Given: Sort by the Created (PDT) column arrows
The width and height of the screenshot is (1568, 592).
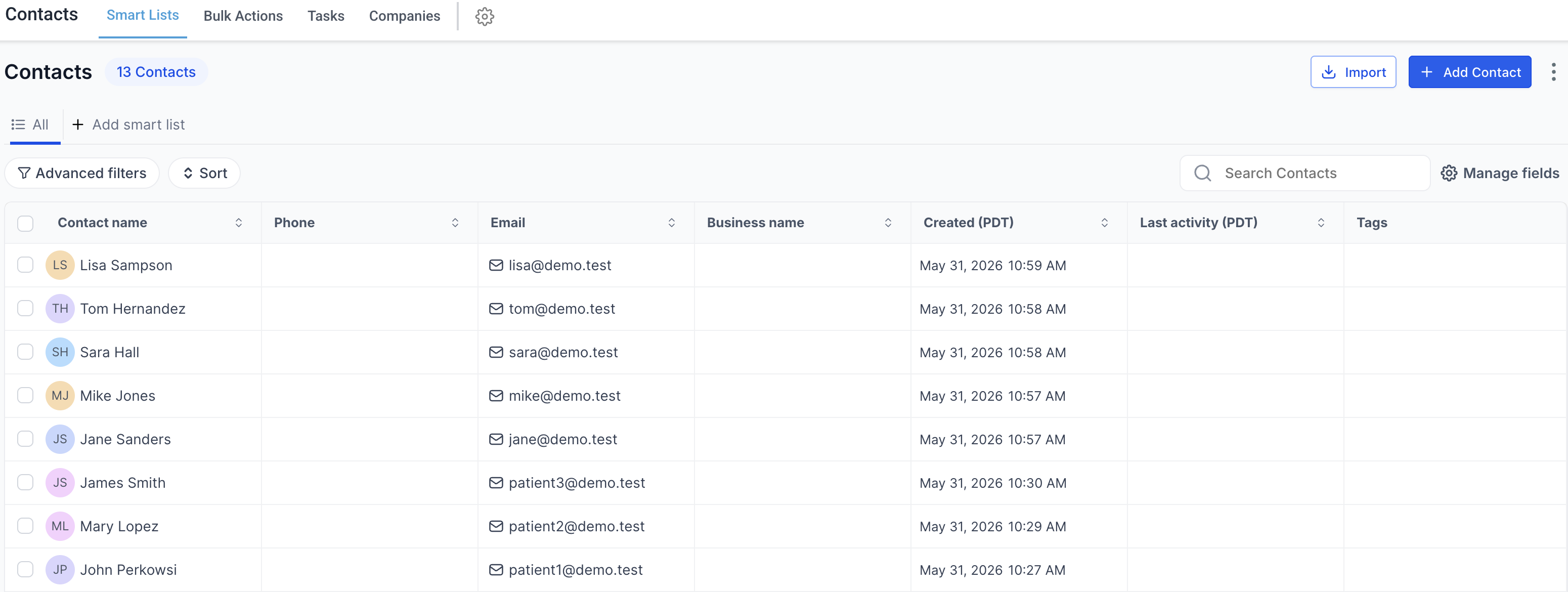Looking at the screenshot, I should (1104, 223).
